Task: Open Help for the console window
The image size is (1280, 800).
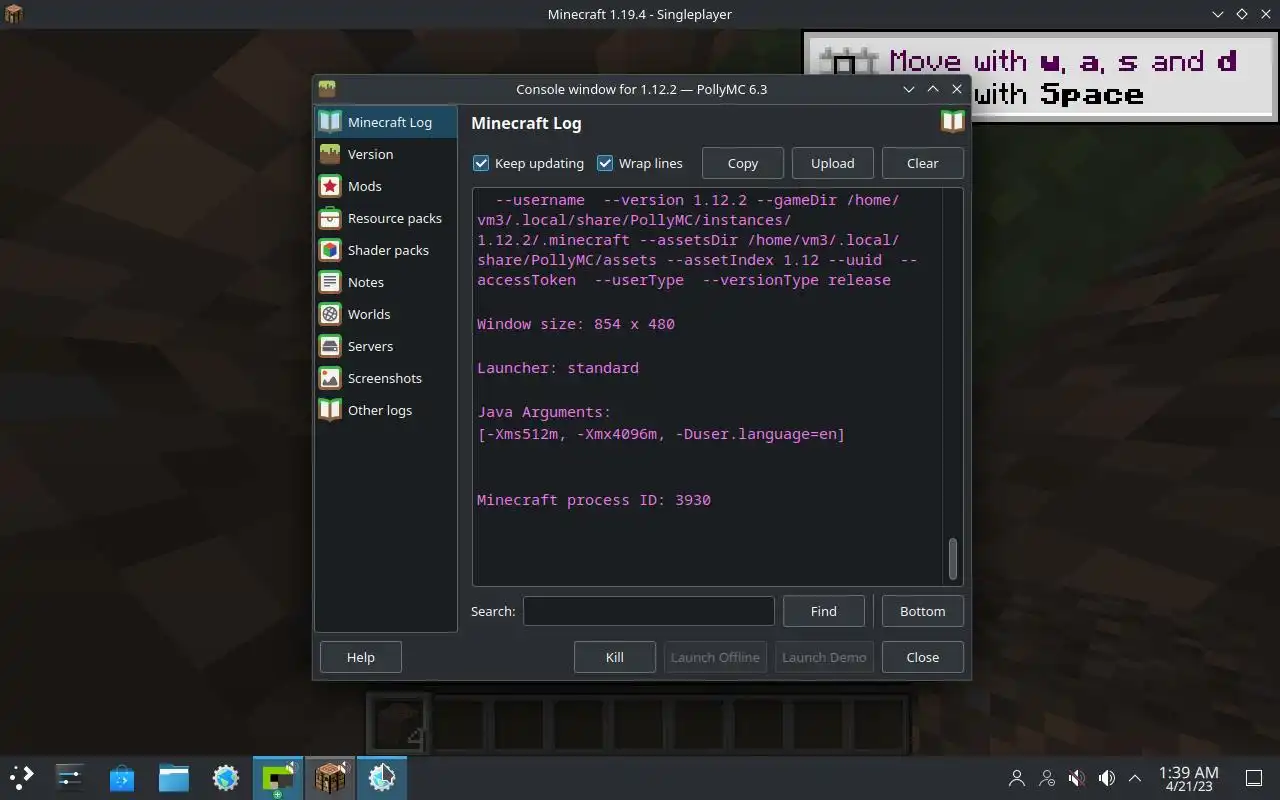Action: click(x=361, y=657)
